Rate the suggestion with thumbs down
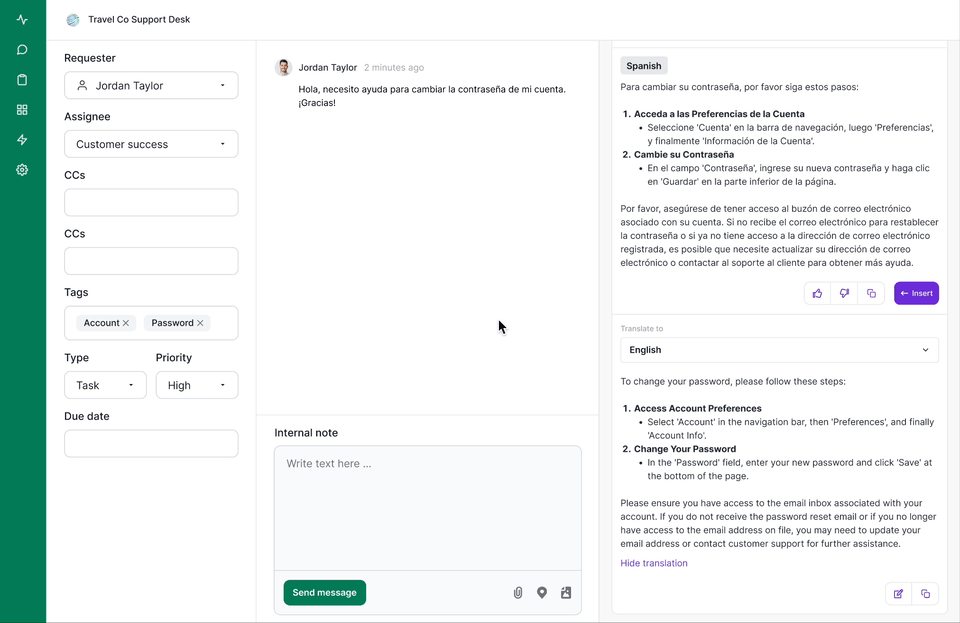This screenshot has height=623, width=960. coord(844,292)
